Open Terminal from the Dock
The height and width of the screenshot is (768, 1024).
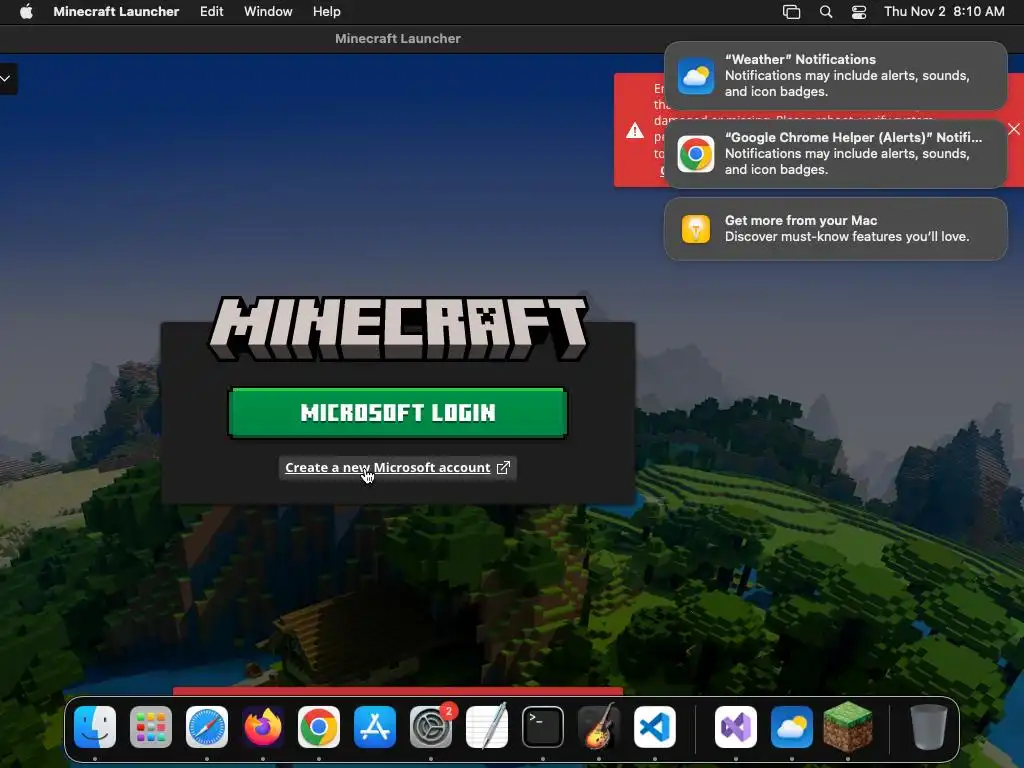click(x=543, y=727)
